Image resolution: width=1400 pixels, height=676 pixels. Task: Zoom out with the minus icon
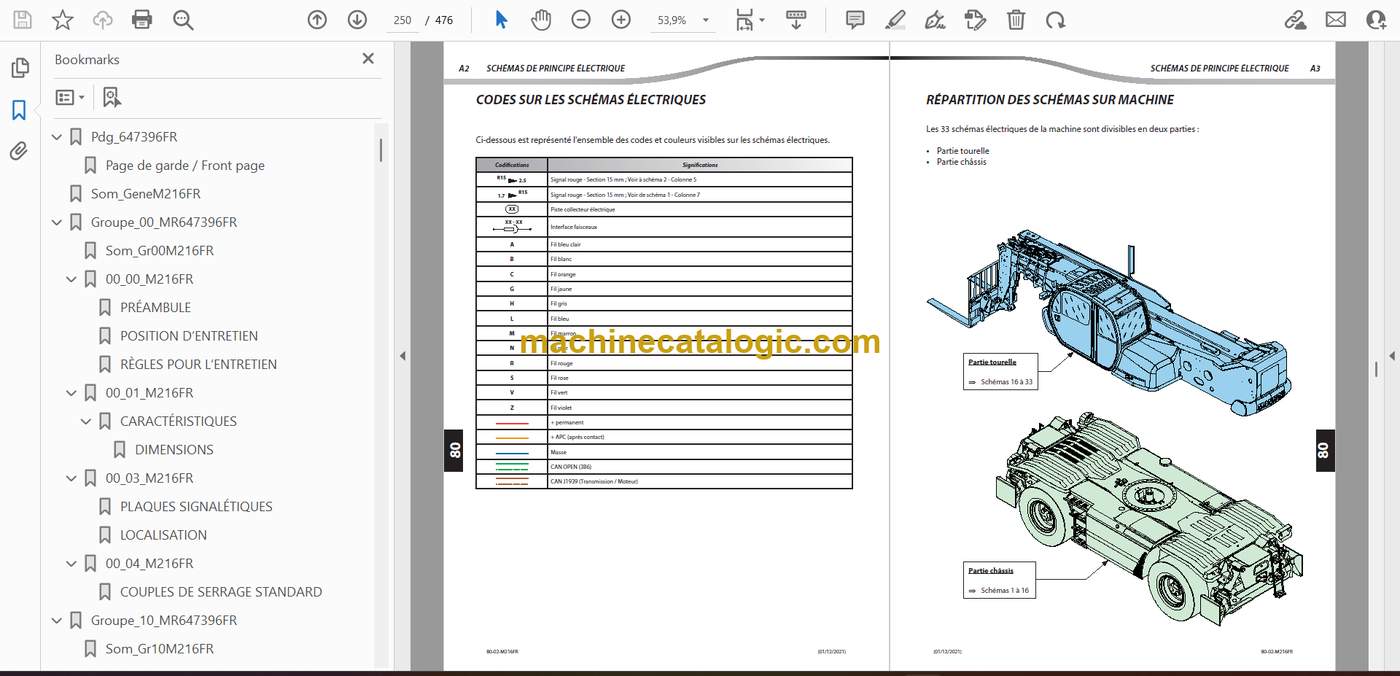click(581, 19)
